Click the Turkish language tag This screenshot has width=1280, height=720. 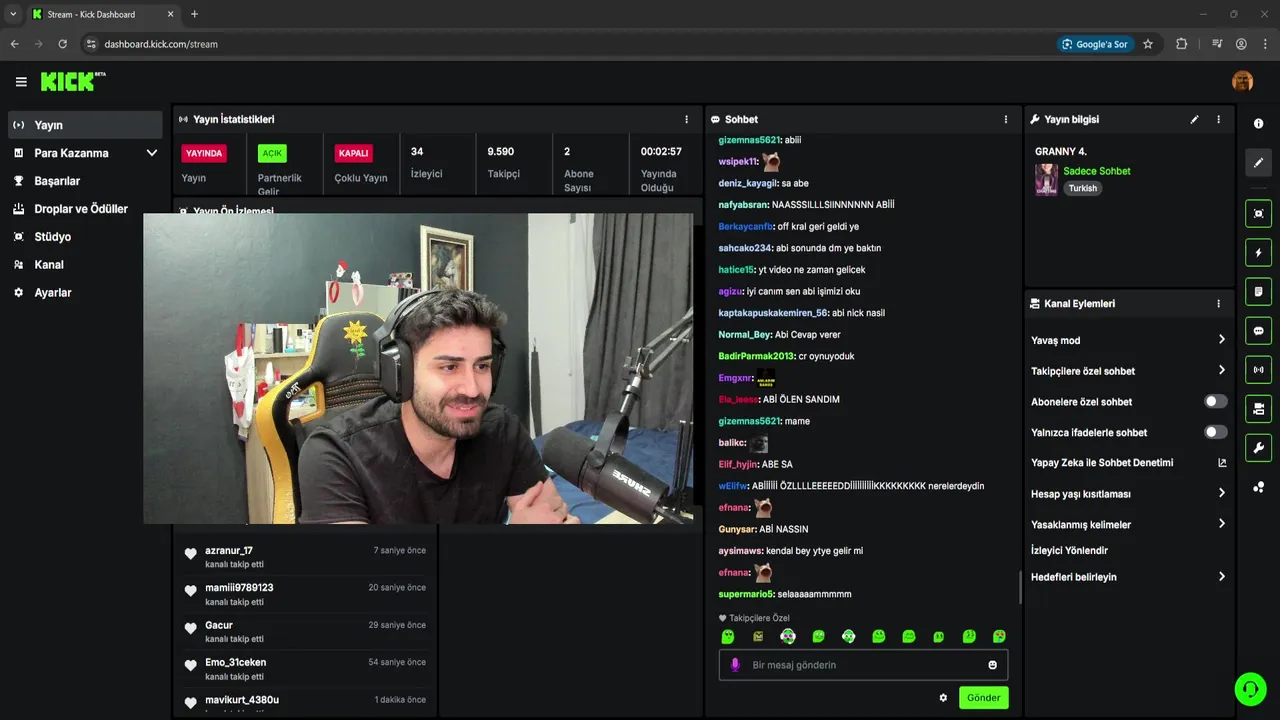(x=1082, y=188)
